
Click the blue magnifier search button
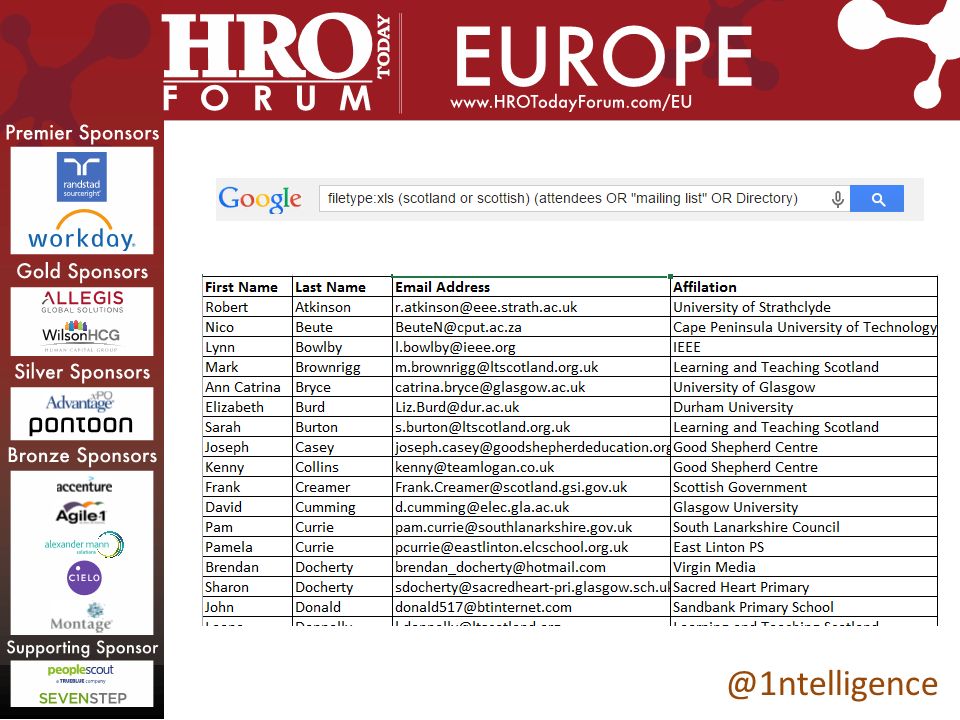coord(877,199)
